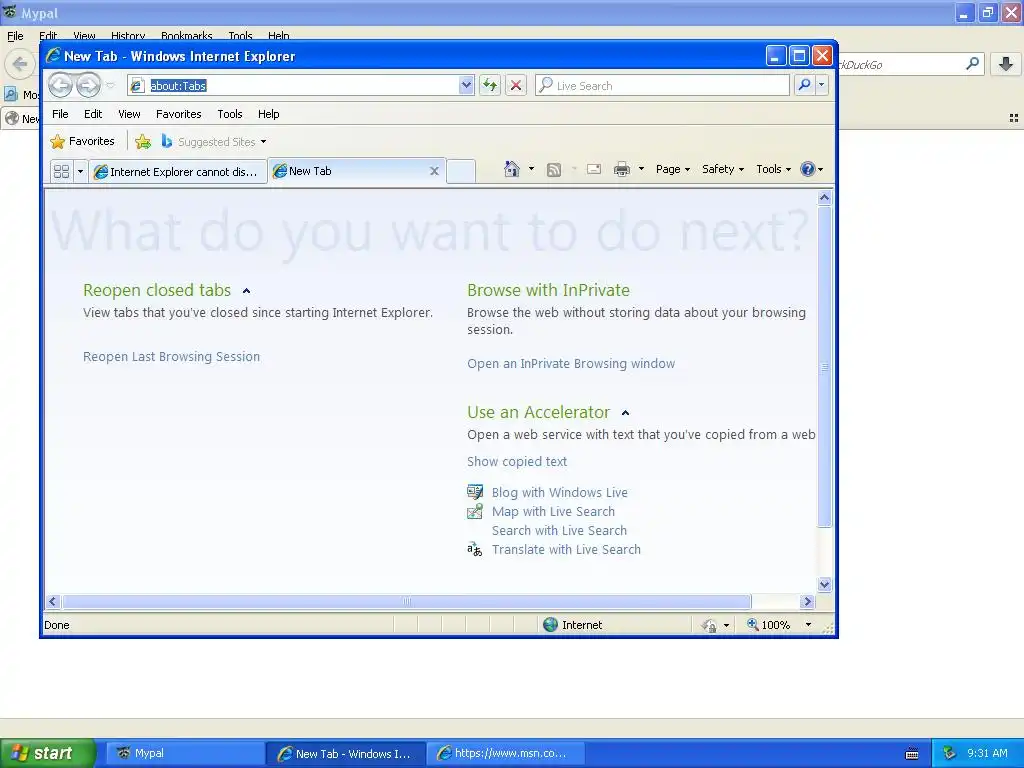Click the system tray network icon
Viewport: 1024px width, 768px height.
pos(949,754)
